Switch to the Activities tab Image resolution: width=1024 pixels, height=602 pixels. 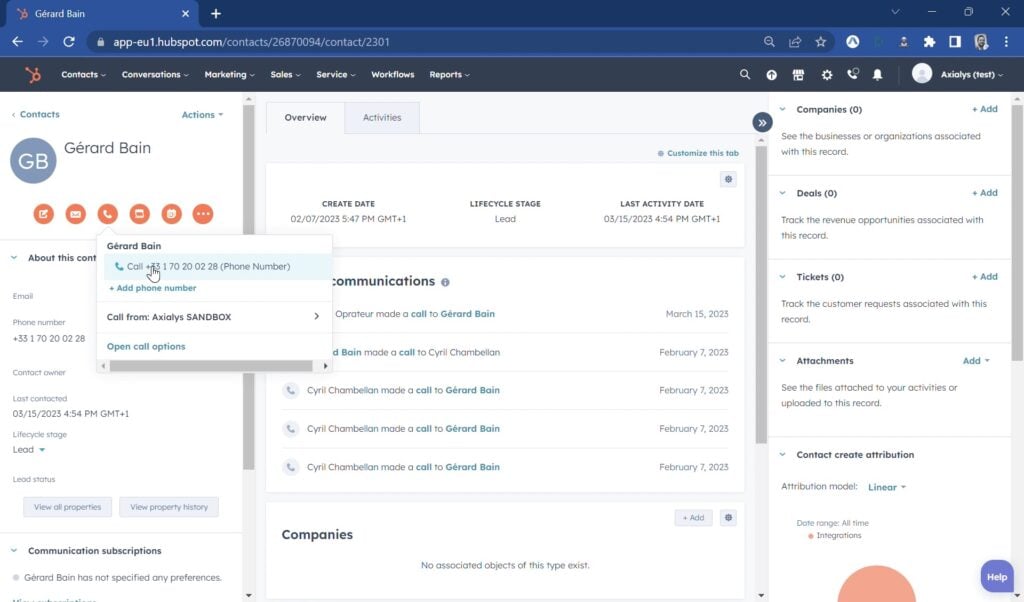tap(382, 118)
